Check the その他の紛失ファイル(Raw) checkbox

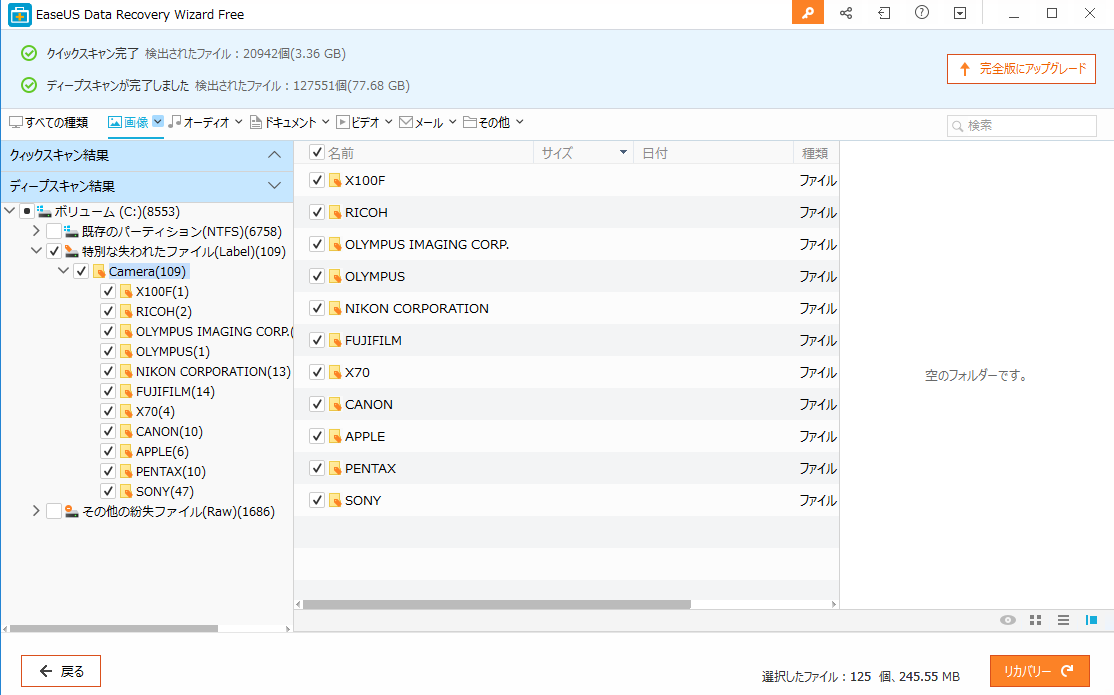coord(54,512)
